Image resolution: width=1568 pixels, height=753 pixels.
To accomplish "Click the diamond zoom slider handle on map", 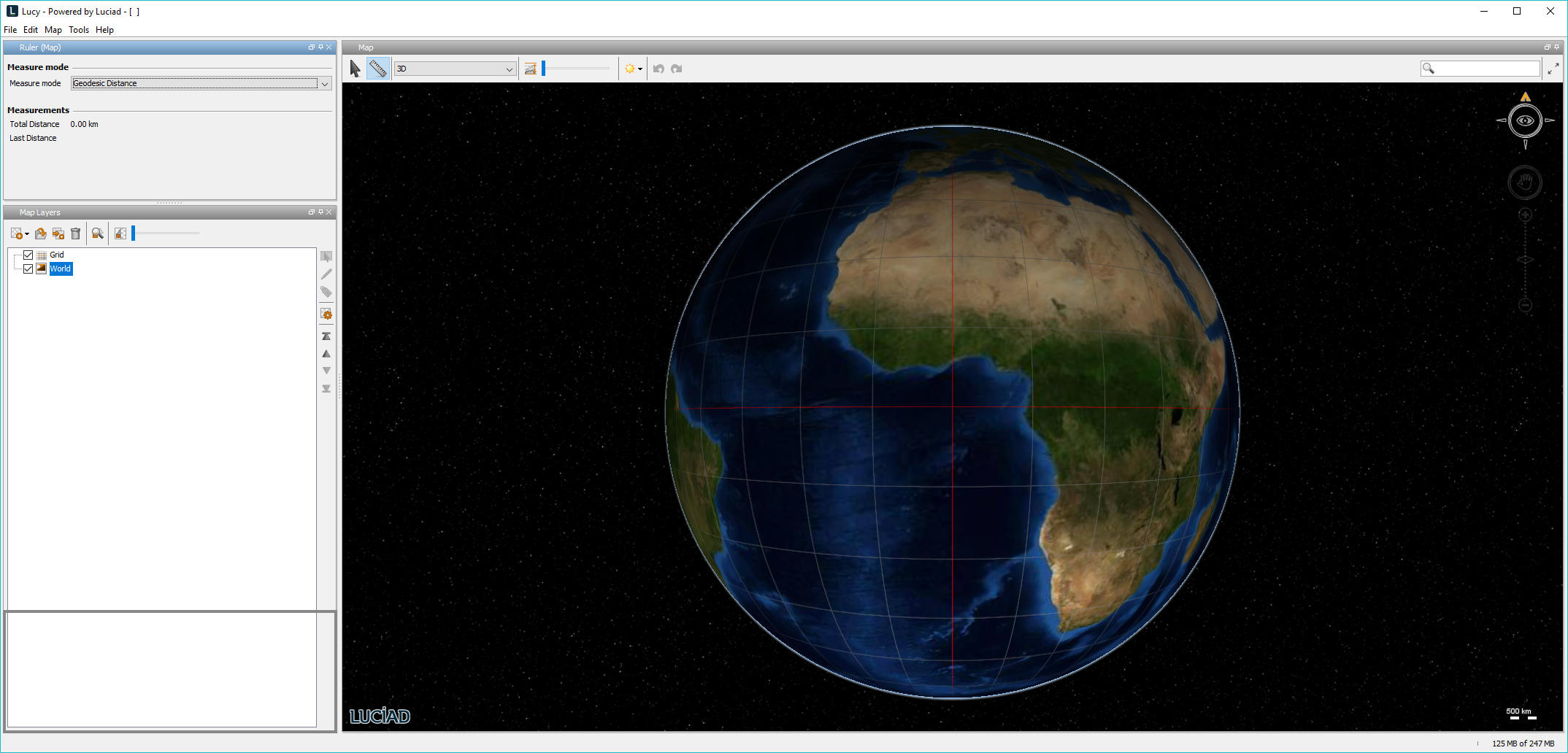I will (1526, 260).
